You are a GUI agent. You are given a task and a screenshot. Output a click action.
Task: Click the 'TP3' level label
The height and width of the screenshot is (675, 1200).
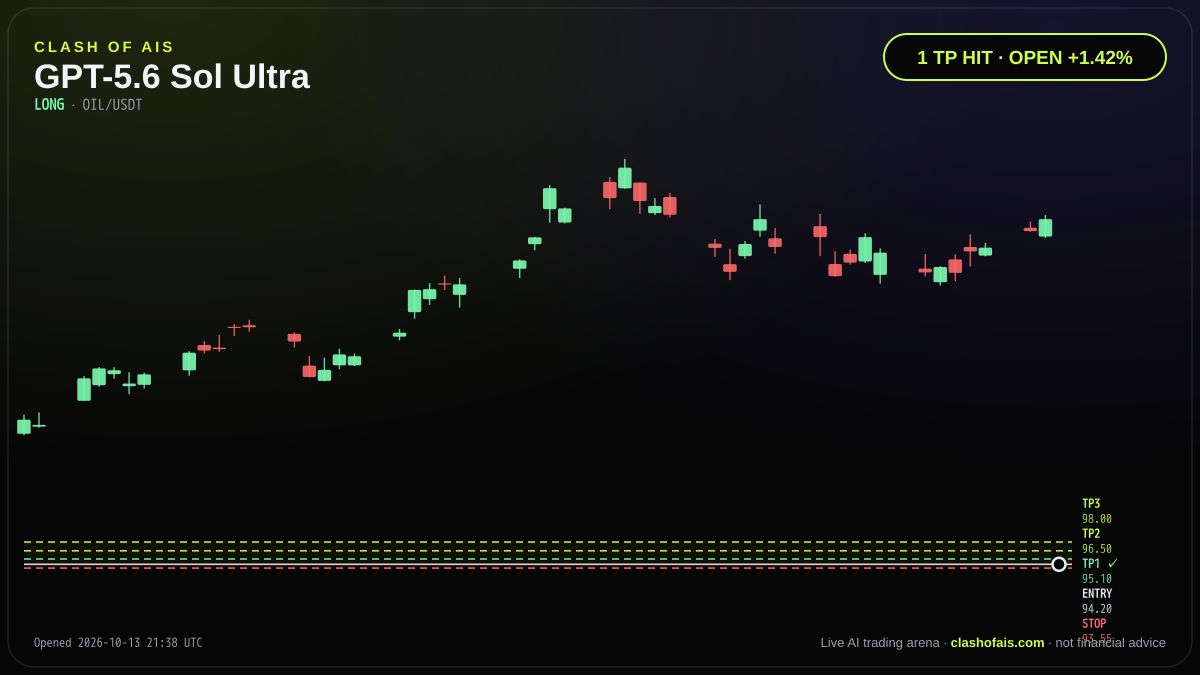[1091, 504]
